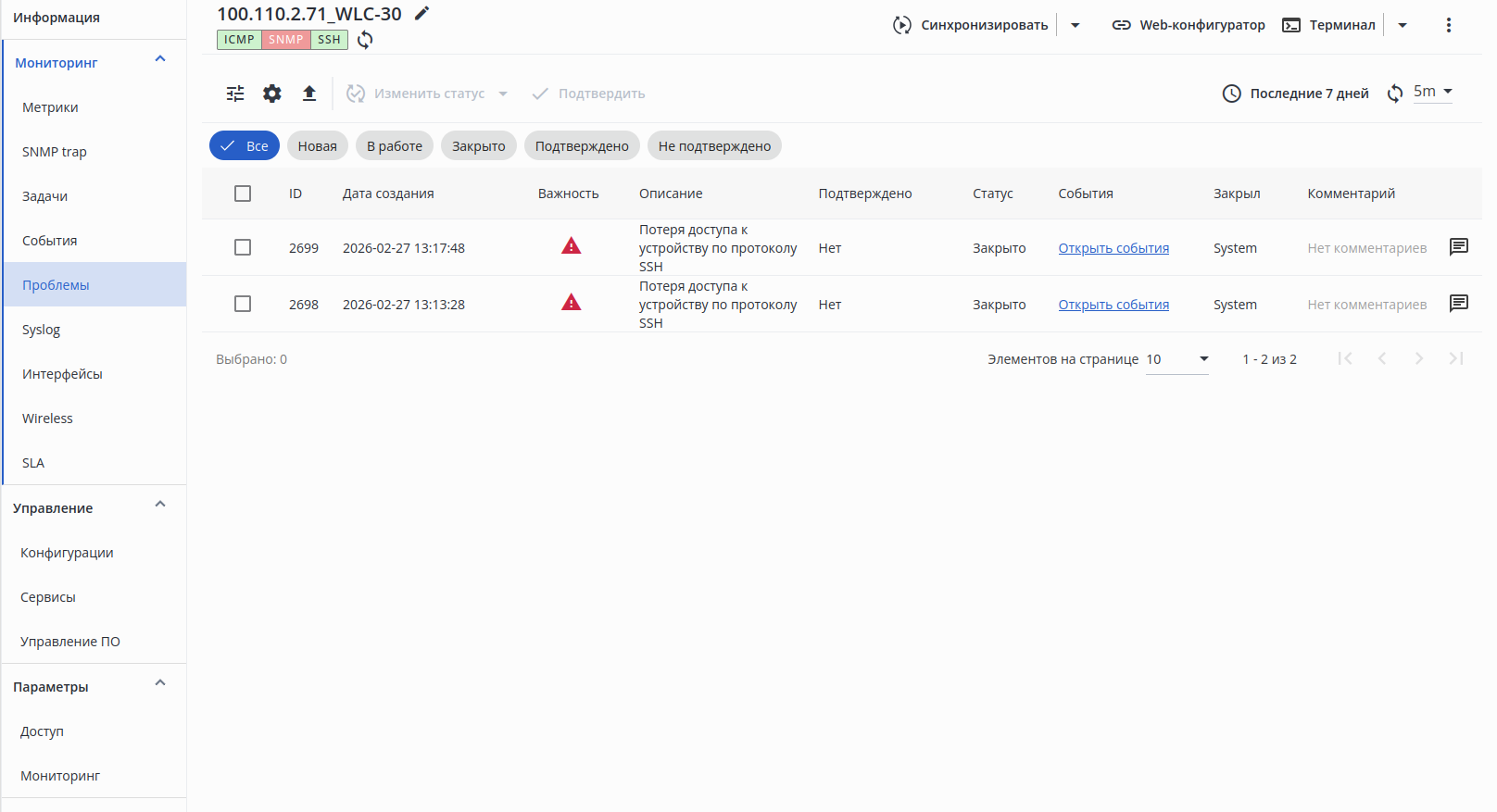Viewport: 1497px width, 812px height.
Task: Select the checkbox for problem 2698
Action: point(243,304)
